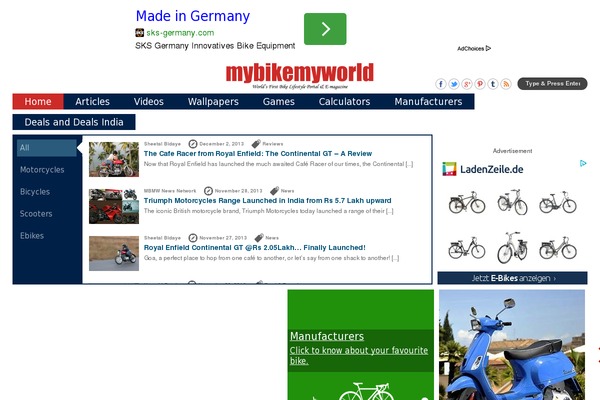This screenshot has width=600, height=400.
Task: Open the Pinterest social icon
Action: 480,84
